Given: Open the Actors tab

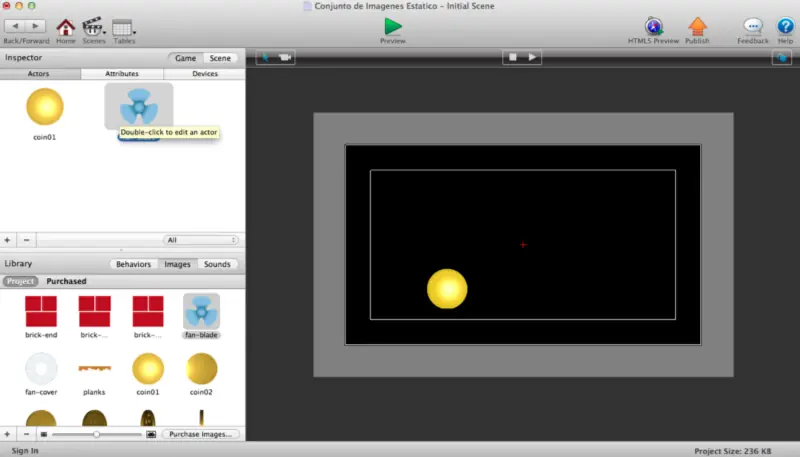Looking at the screenshot, I should pyautogui.click(x=39, y=74).
